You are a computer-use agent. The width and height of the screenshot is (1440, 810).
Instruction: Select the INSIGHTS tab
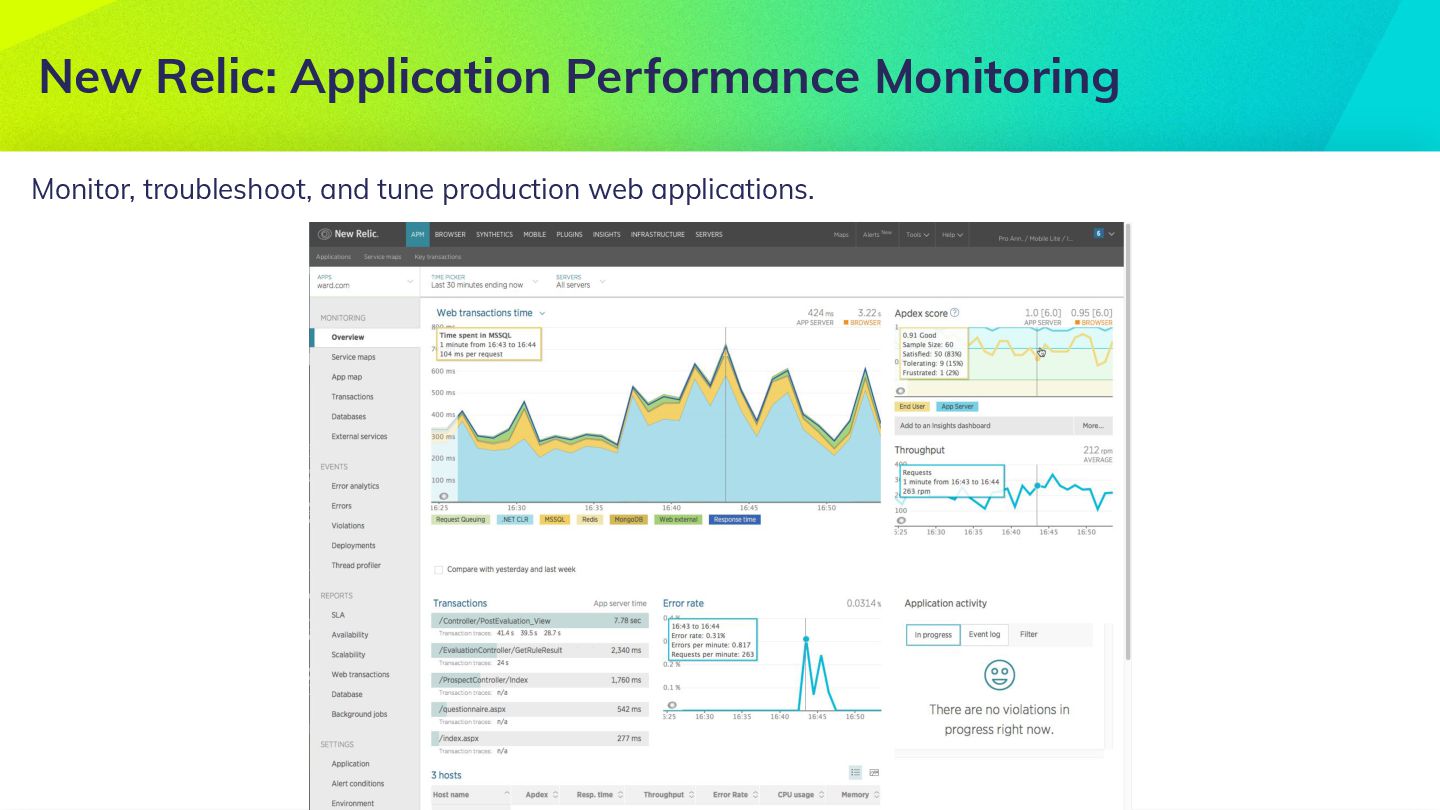[x=606, y=235]
